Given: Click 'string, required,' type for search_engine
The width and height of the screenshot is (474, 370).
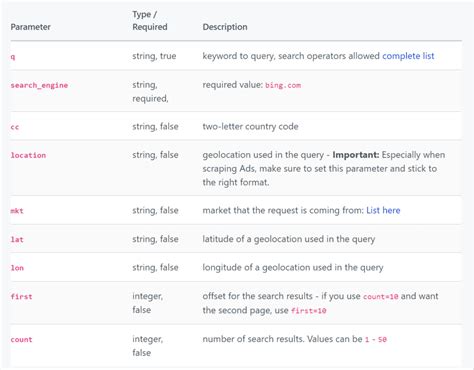Looking at the screenshot, I should (150, 92).
